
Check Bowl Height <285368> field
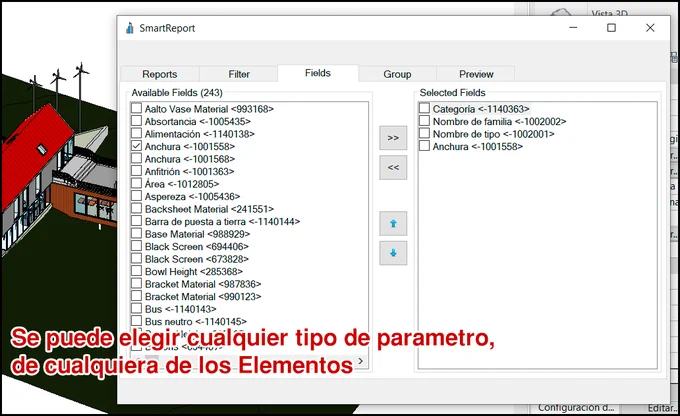coord(136,271)
